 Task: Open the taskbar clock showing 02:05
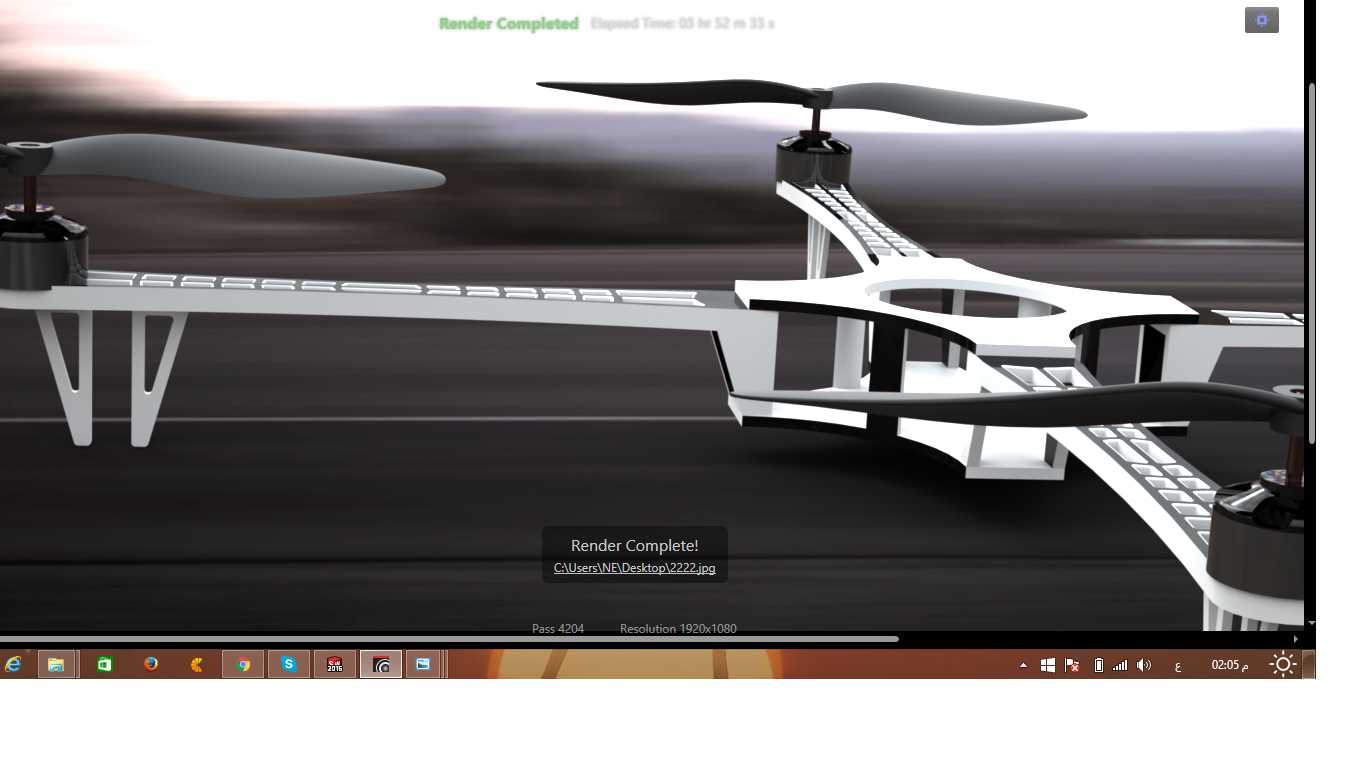tap(1230, 665)
